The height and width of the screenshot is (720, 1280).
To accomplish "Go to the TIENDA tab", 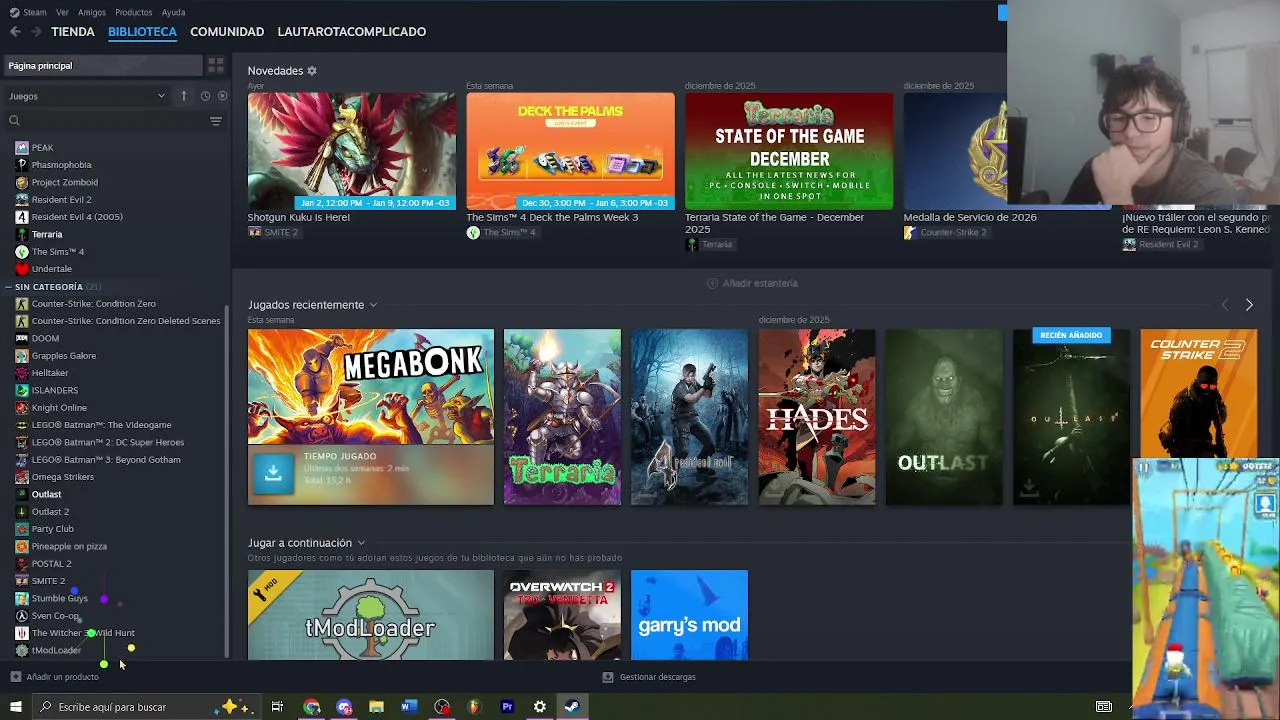I will pos(73,32).
